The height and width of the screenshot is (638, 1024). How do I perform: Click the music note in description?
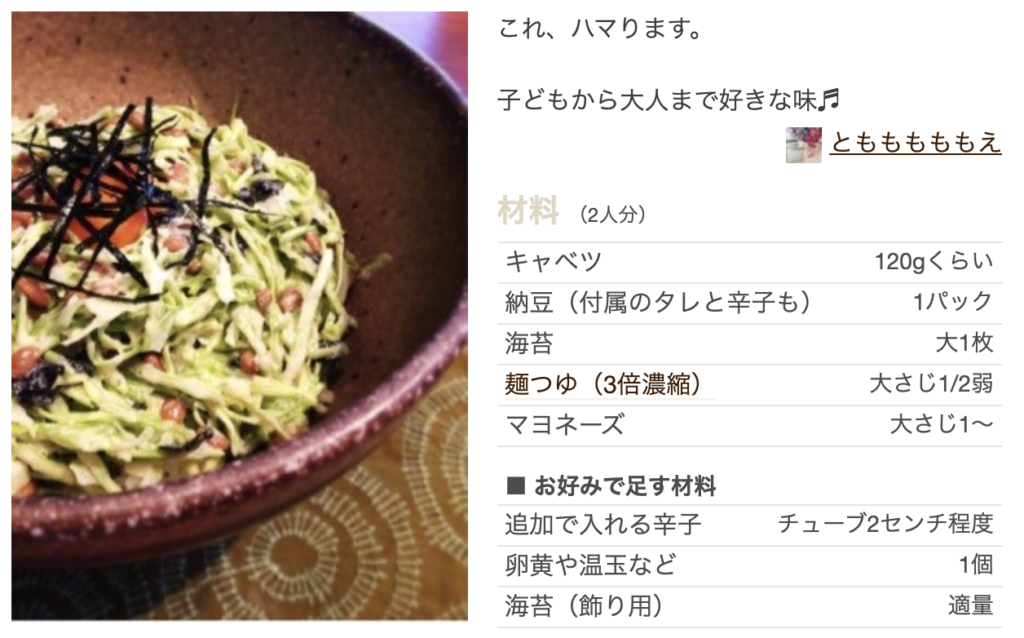pyautogui.click(x=829, y=100)
